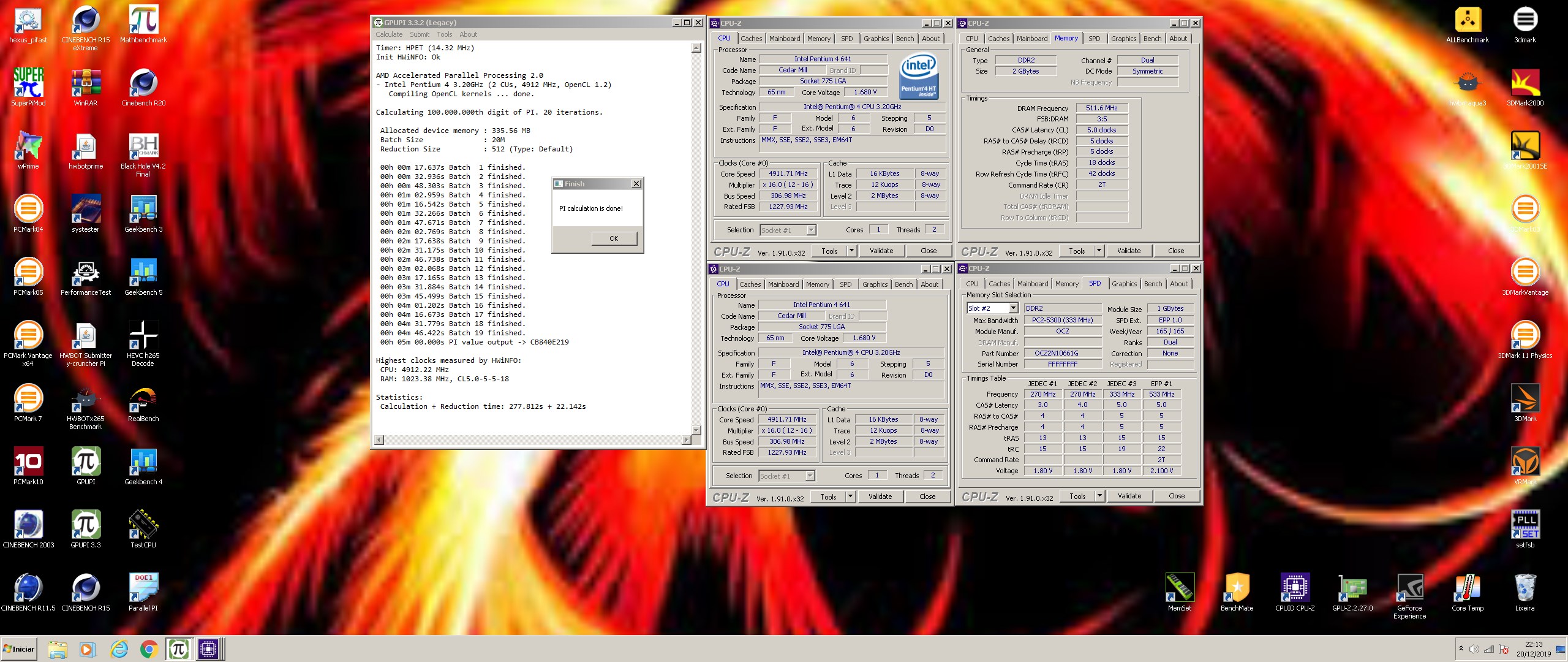Open Calculate menu in GPUPI

click(389, 34)
